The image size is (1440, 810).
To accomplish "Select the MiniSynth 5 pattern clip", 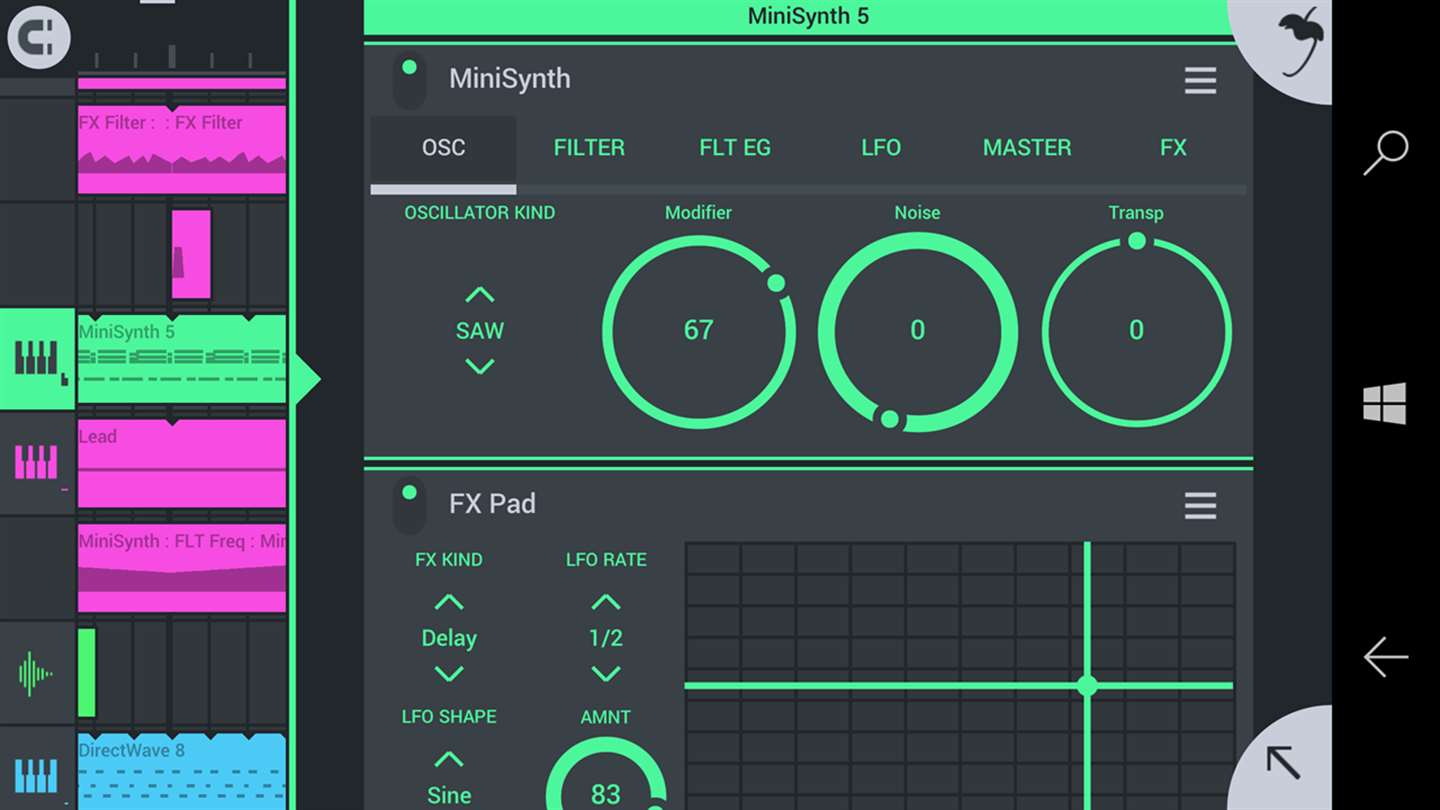I will (182, 359).
